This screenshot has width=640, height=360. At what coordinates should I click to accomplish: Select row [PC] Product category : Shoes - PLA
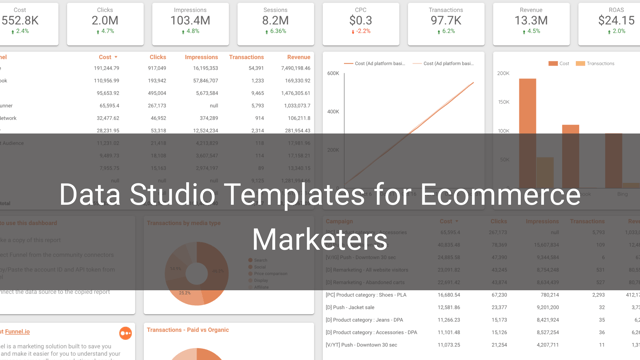pyautogui.click(x=482, y=295)
